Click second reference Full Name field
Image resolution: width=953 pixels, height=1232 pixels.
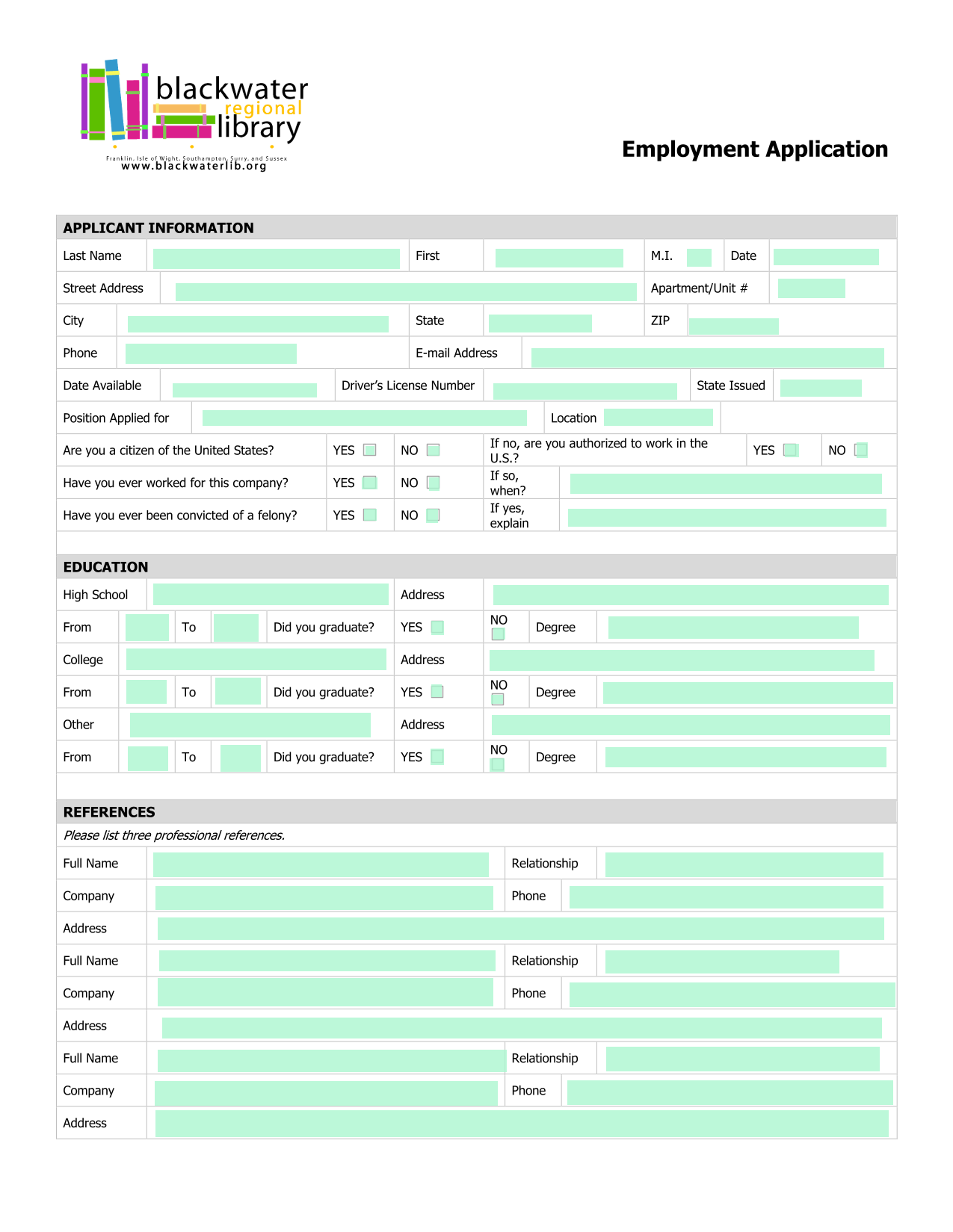(327, 962)
